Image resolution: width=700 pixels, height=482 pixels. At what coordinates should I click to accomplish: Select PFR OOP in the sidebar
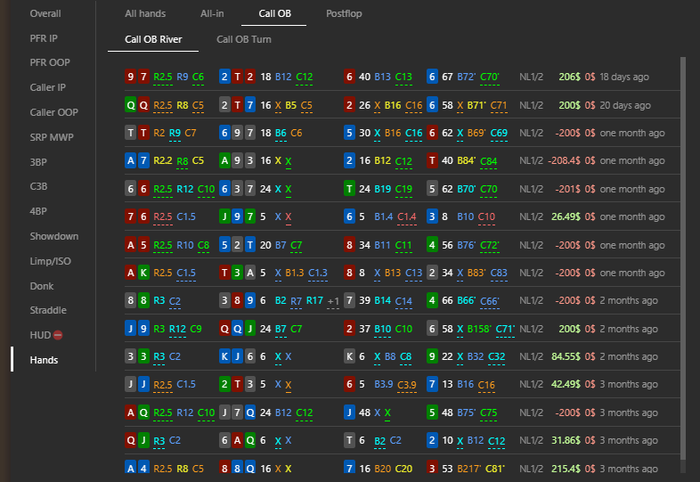coord(50,62)
